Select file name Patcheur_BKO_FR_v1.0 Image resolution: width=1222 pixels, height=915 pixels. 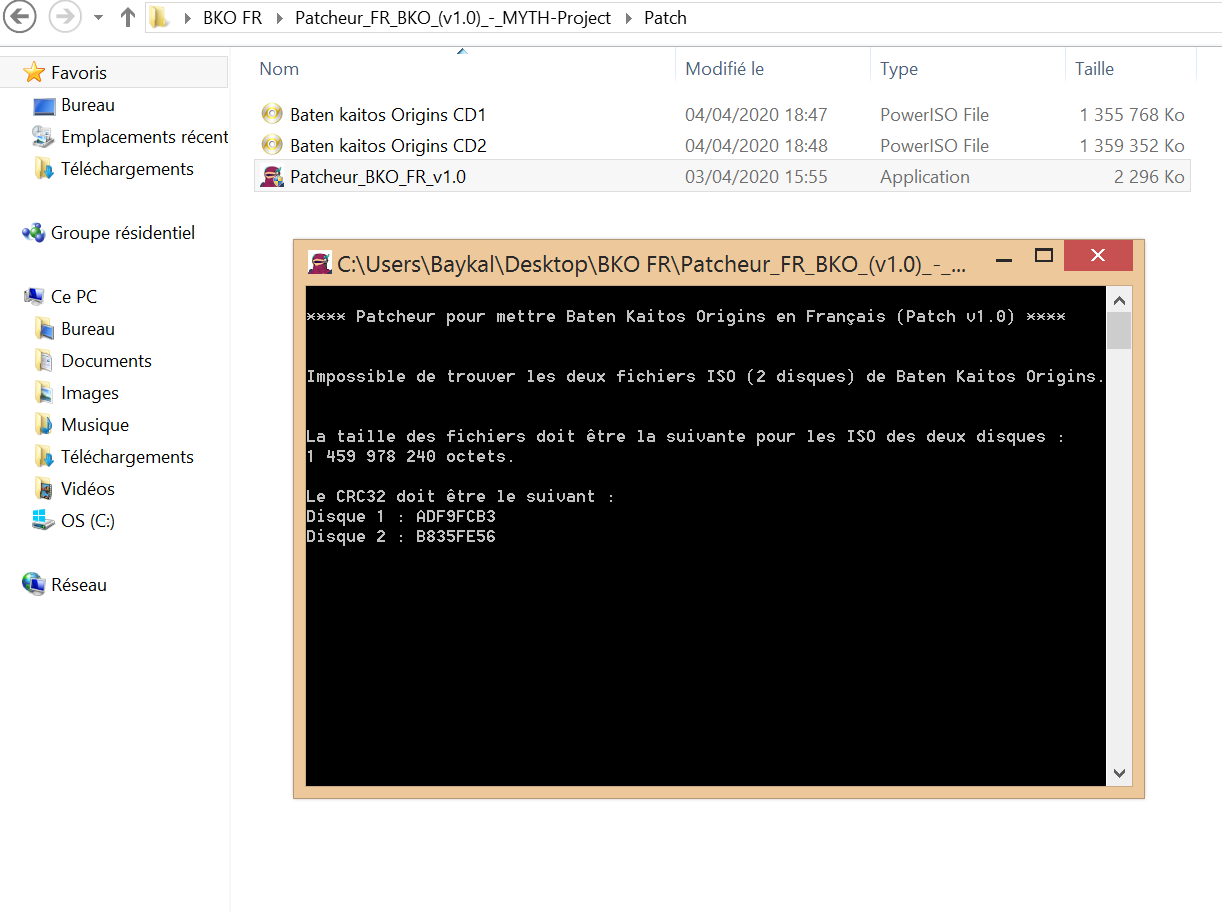(x=378, y=177)
